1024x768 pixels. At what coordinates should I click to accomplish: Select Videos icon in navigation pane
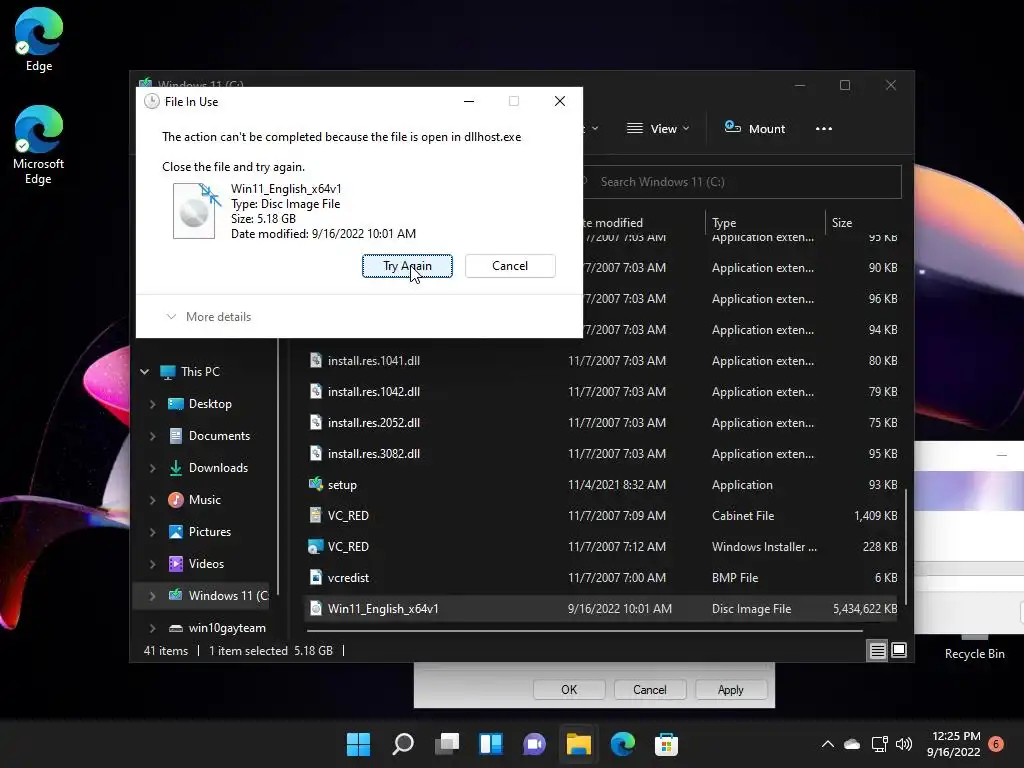176,564
